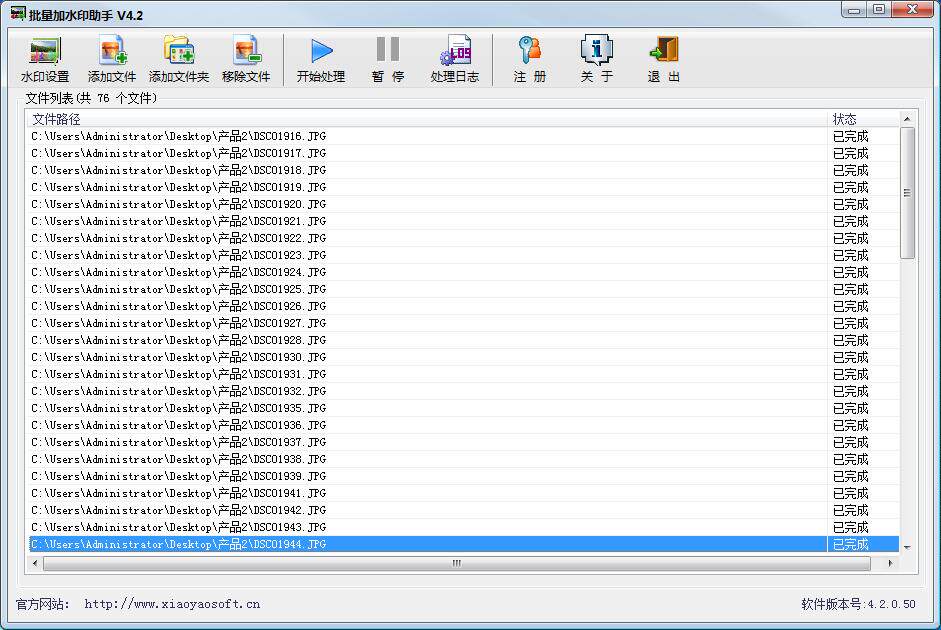This screenshot has height=630, width=941.
Task: Open the 注册 registration dialog
Action: (x=529, y=59)
